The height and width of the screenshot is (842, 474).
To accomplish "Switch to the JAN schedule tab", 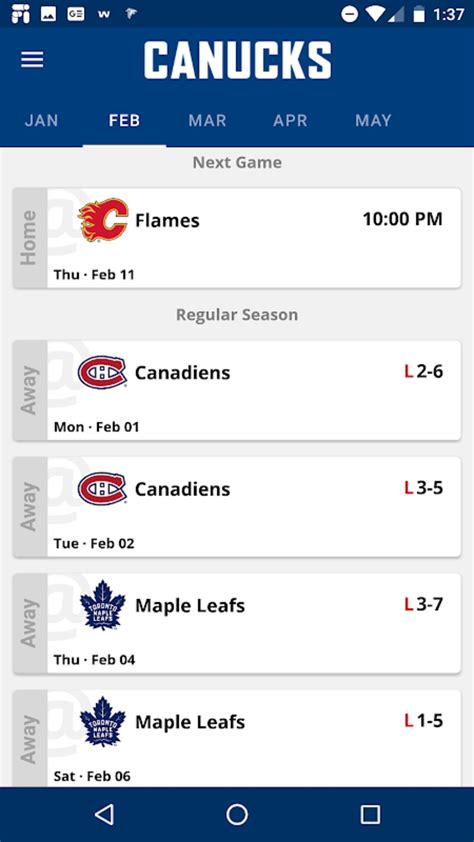I will coord(41,120).
